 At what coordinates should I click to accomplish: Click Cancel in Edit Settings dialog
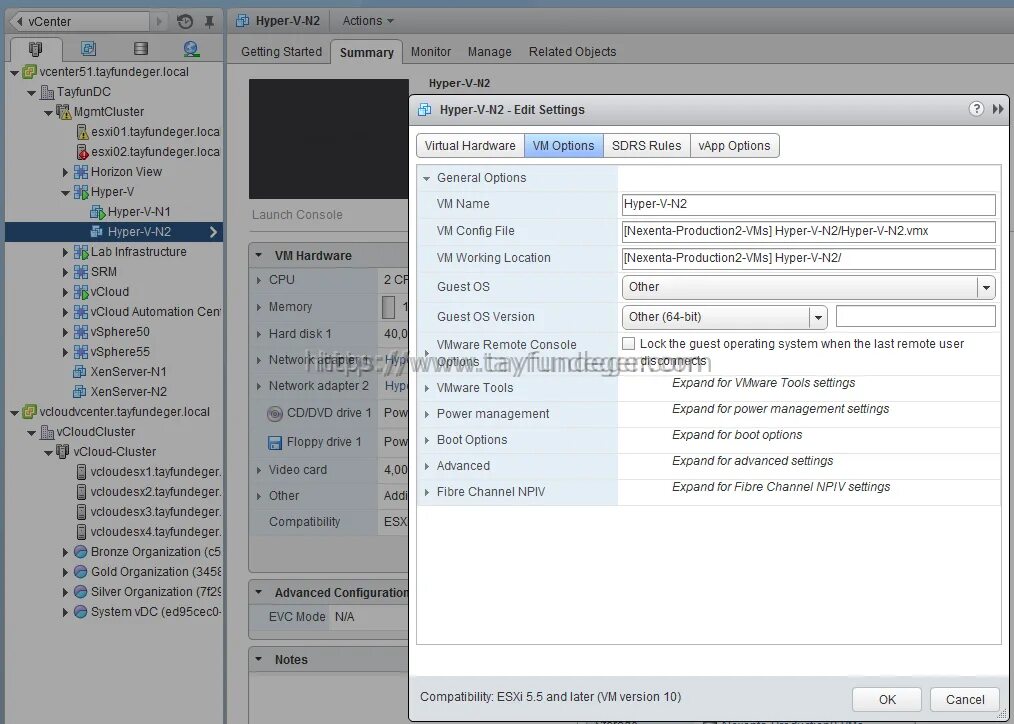965,699
